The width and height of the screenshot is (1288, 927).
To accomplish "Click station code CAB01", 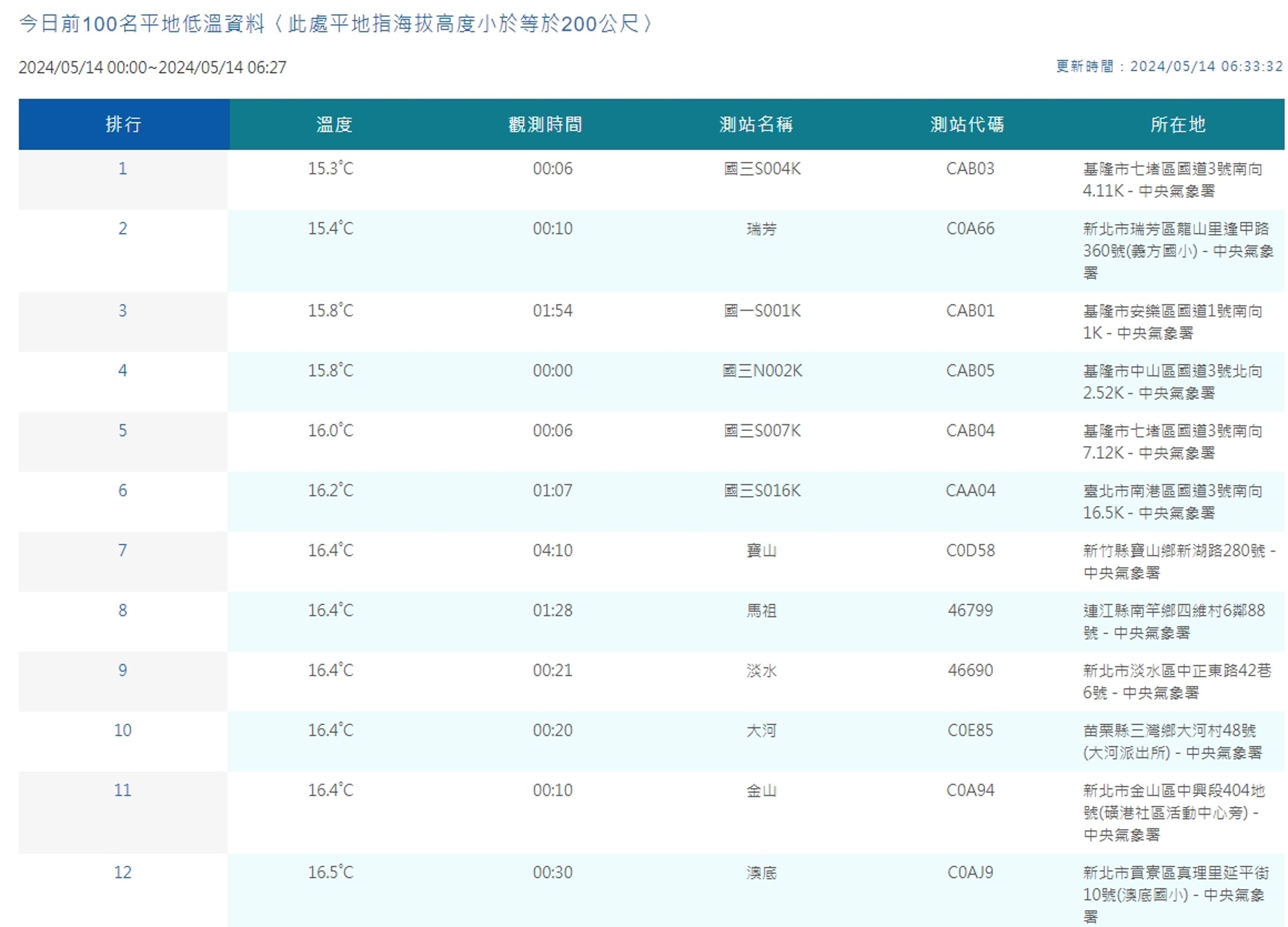I will (x=970, y=311).
